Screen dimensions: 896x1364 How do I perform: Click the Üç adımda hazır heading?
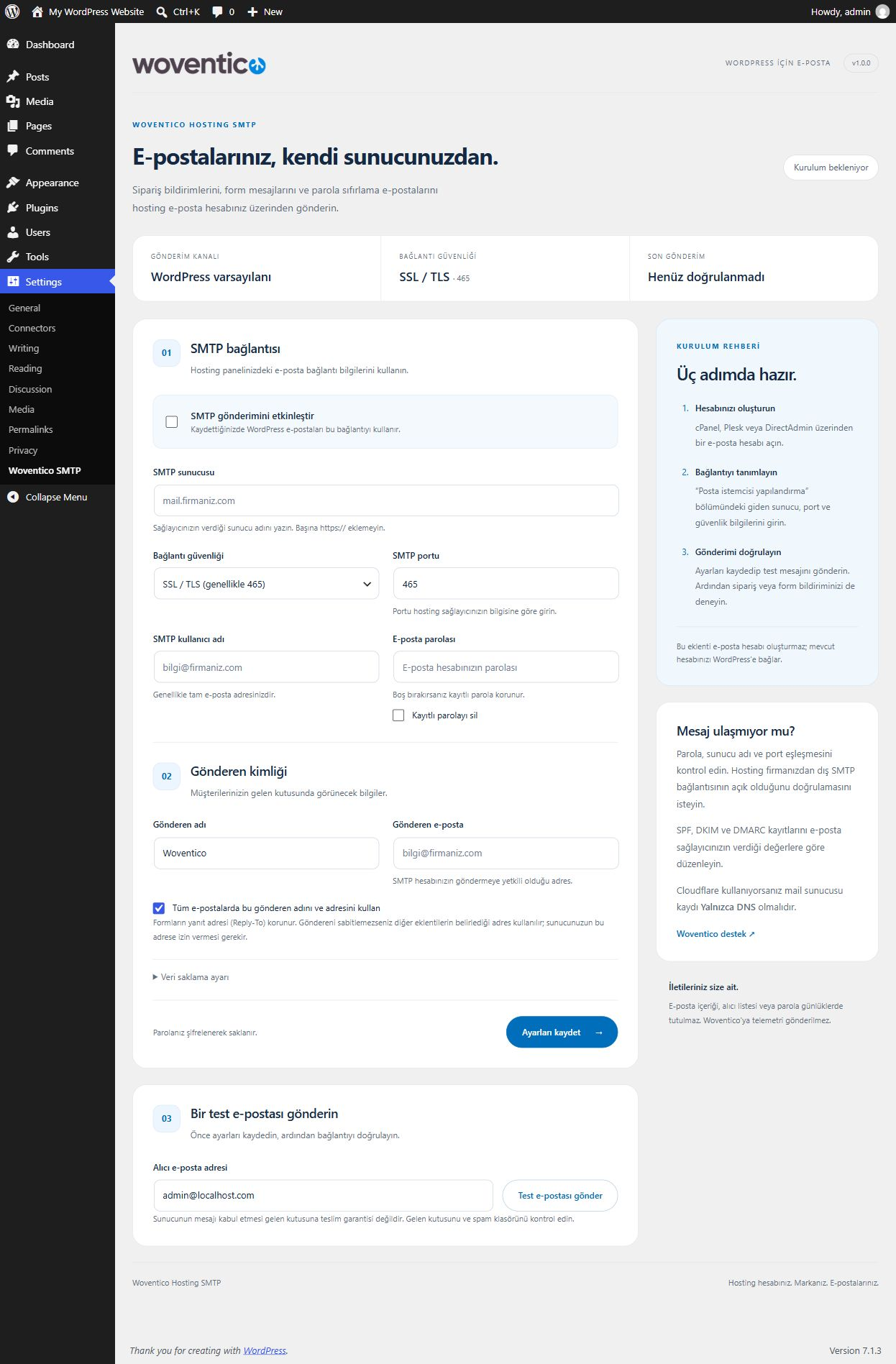click(736, 375)
